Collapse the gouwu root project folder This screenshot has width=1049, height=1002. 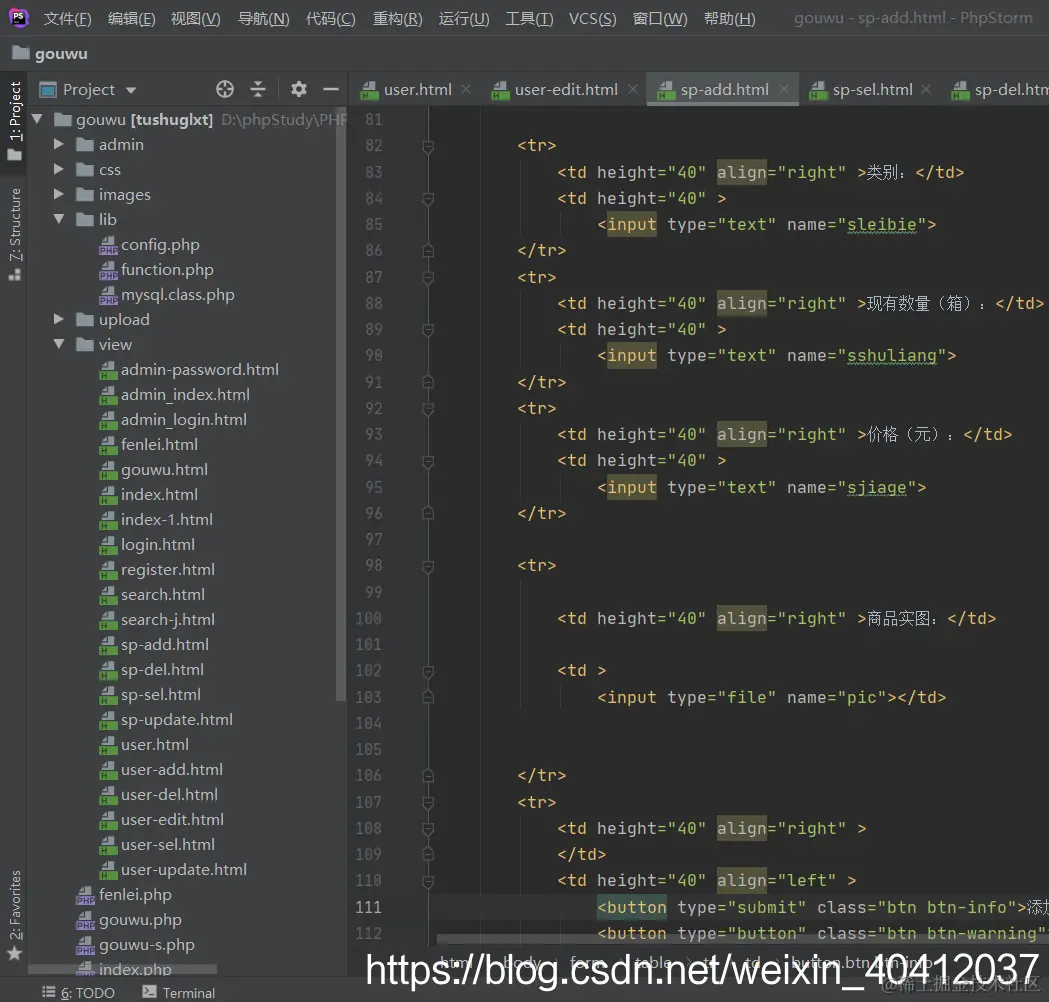pos(37,119)
